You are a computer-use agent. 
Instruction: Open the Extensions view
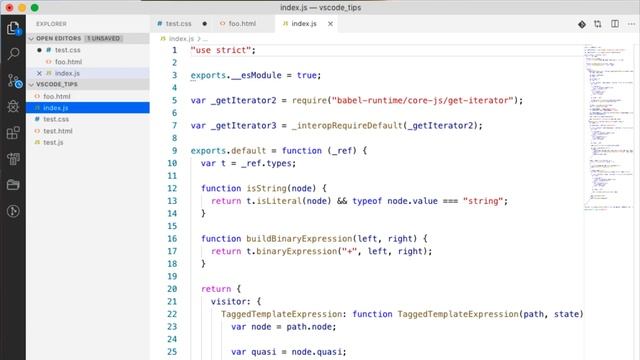coord(13,133)
